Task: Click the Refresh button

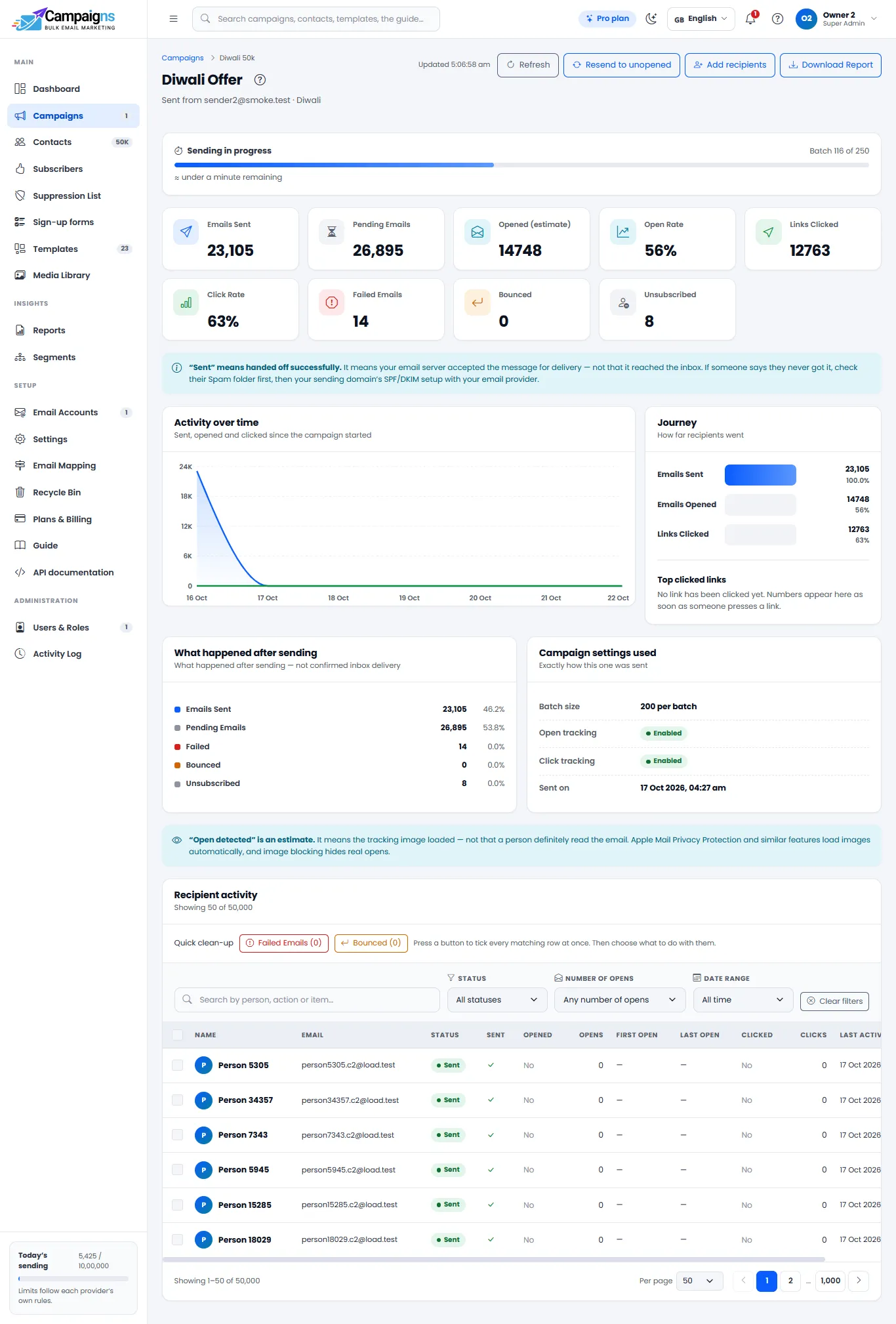Action: [x=528, y=65]
